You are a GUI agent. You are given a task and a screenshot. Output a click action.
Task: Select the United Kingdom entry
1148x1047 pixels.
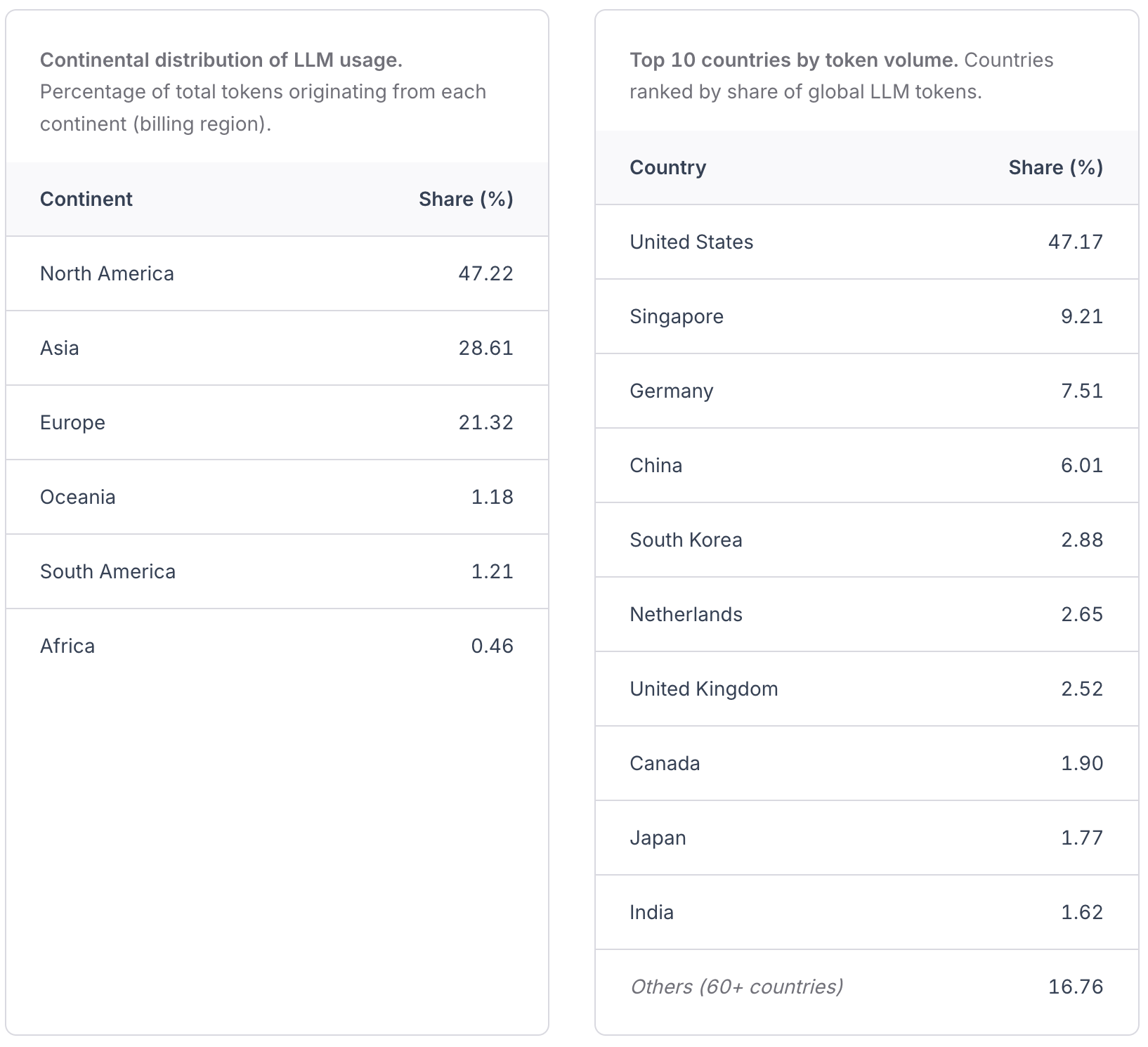703,689
